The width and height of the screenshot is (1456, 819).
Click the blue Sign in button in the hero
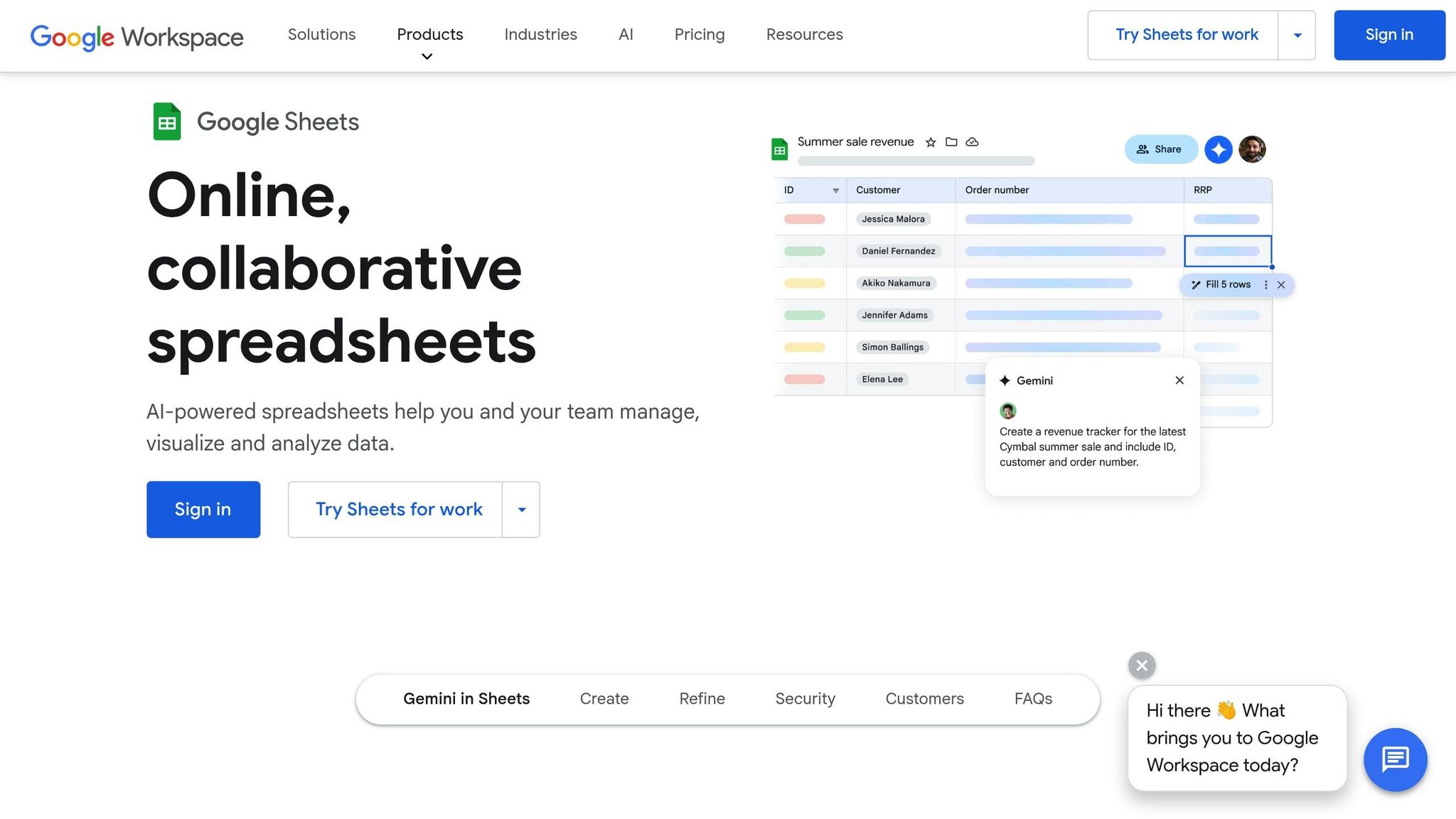[203, 509]
